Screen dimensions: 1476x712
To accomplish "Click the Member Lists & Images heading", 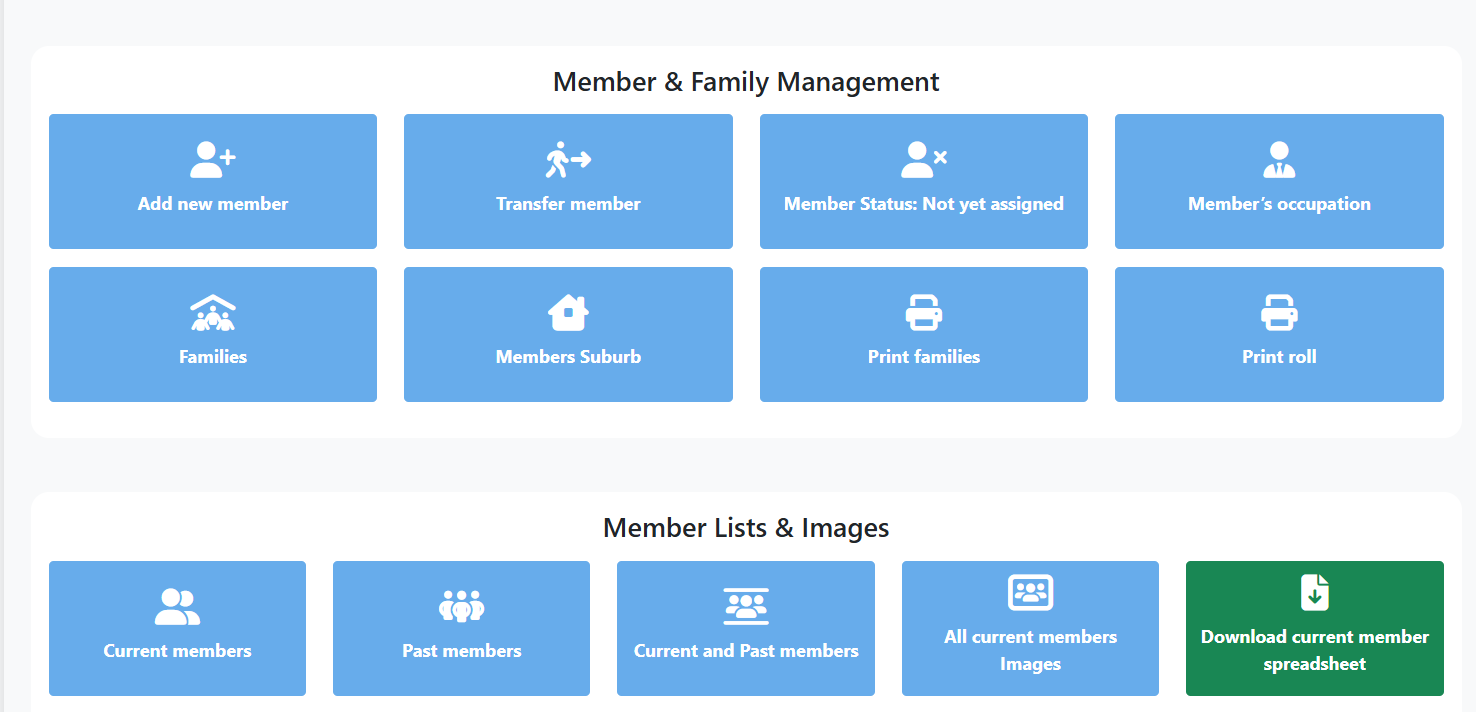I will tap(746, 527).
